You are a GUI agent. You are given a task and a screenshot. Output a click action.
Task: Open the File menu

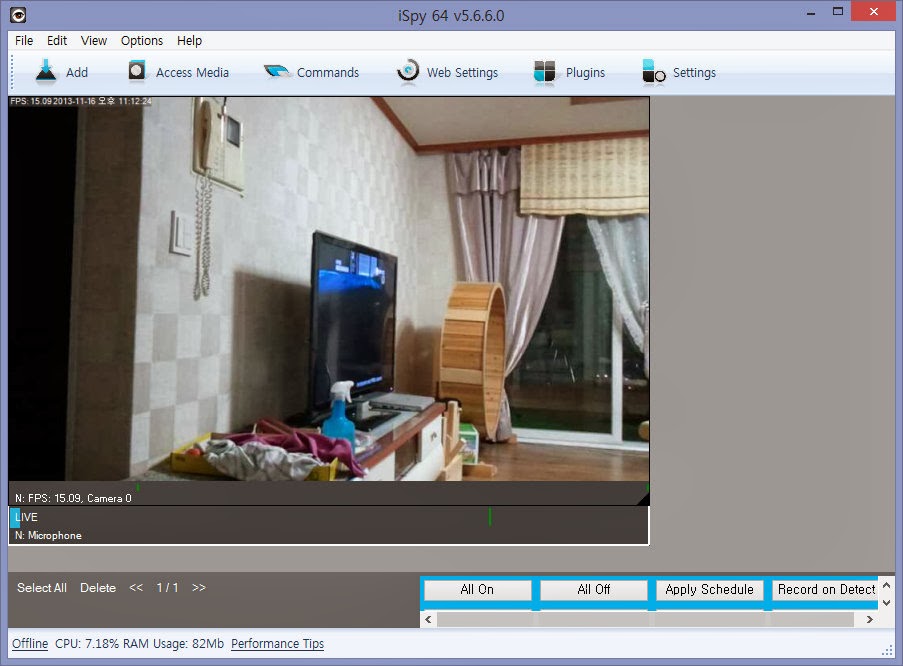(23, 41)
